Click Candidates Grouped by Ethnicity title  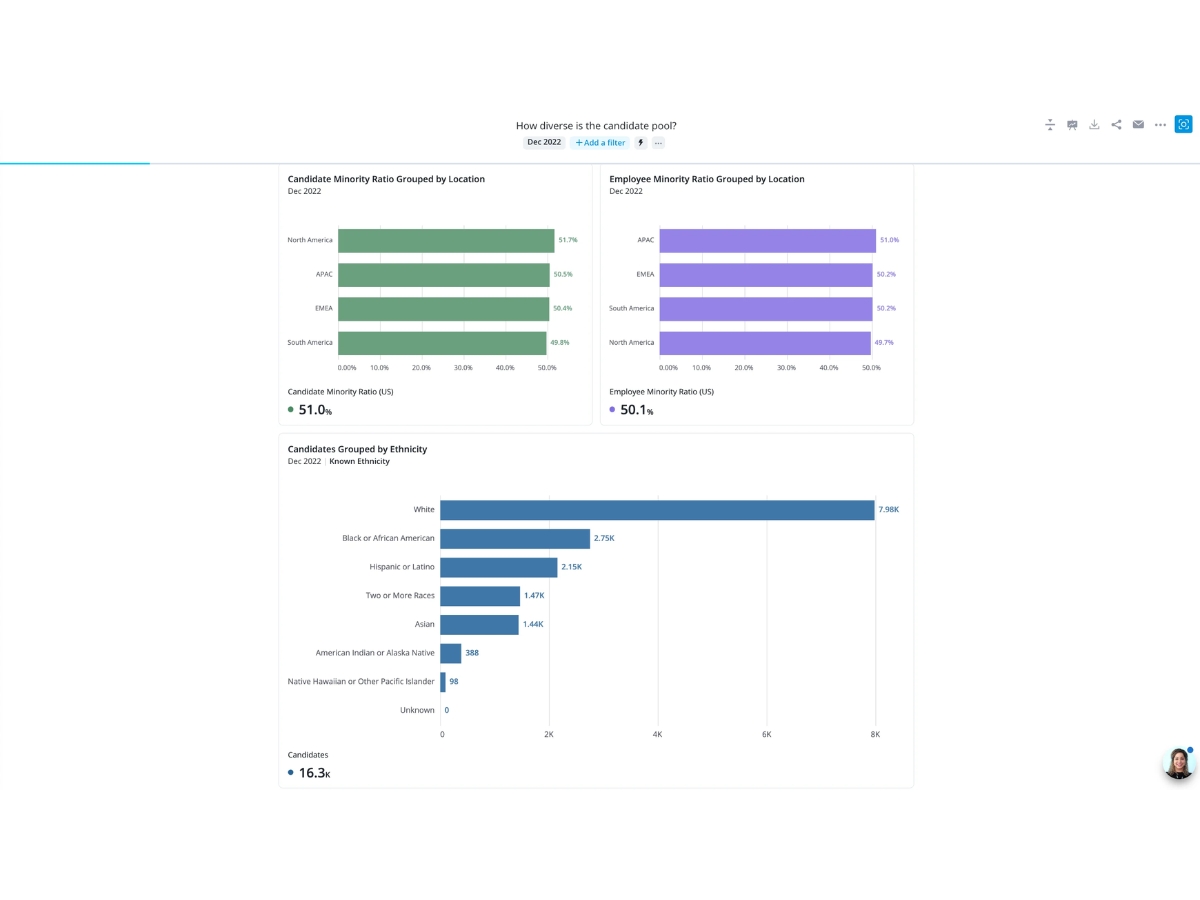357,449
